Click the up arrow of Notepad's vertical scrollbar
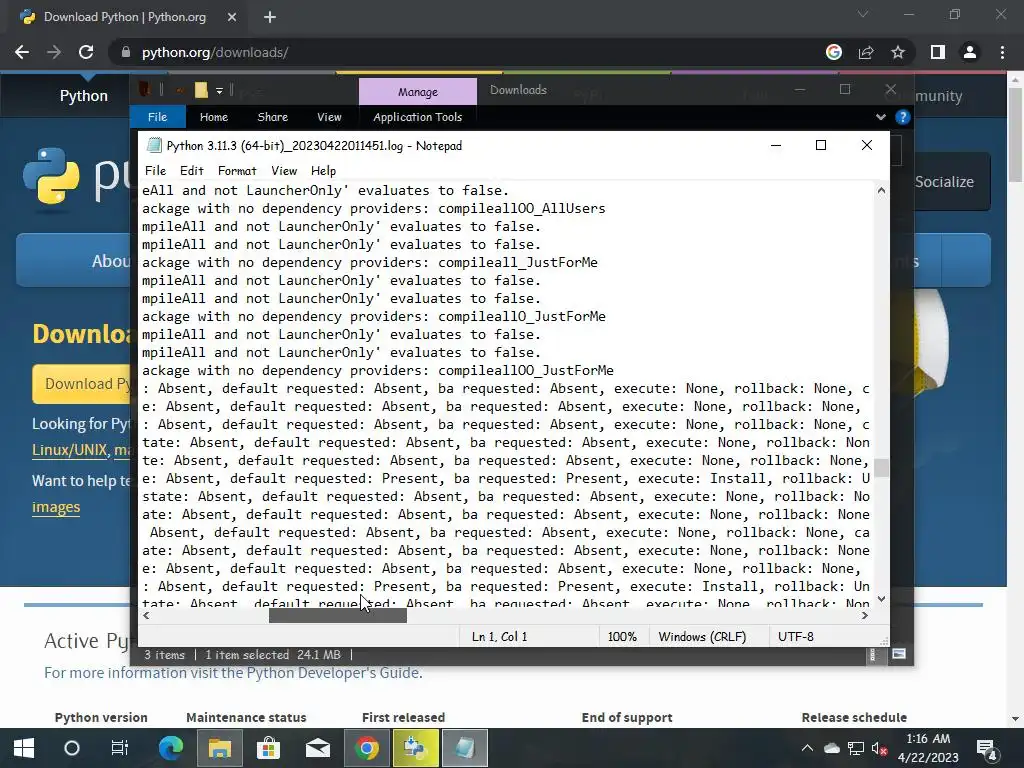The width and height of the screenshot is (1024, 768). (x=881, y=191)
